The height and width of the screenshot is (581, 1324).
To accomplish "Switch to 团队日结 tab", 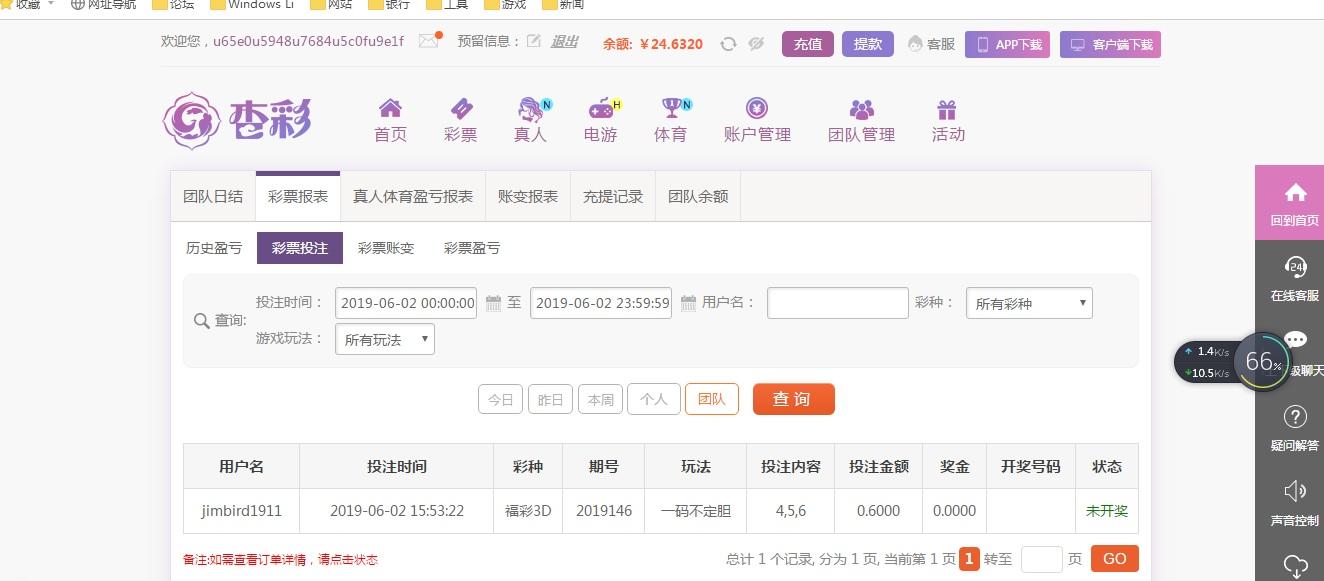I will pos(213,196).
